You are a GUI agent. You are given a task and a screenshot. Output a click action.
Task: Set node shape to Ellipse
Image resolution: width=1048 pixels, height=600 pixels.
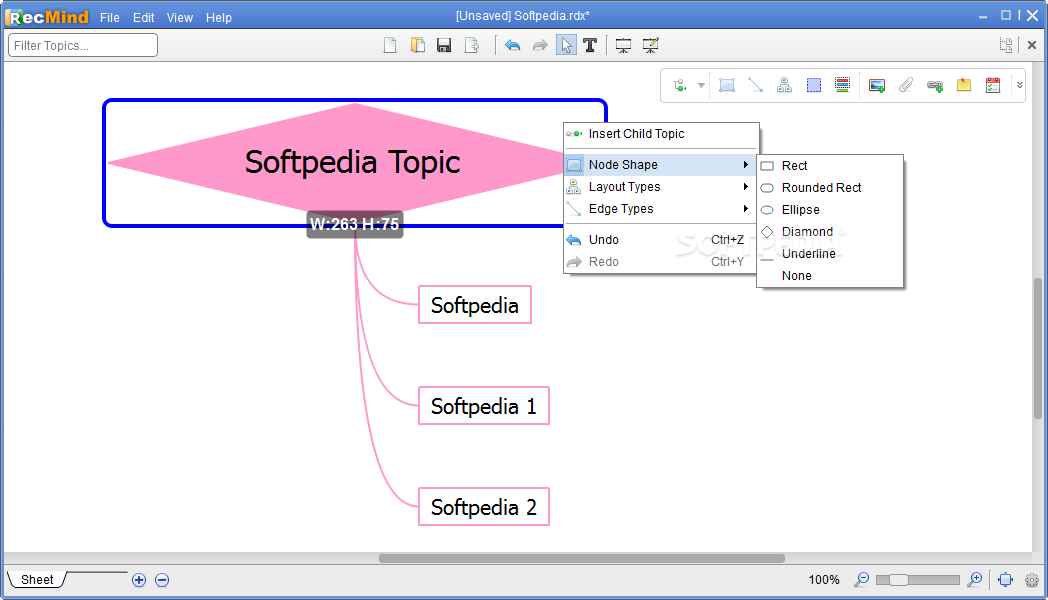tap(830, 210)
